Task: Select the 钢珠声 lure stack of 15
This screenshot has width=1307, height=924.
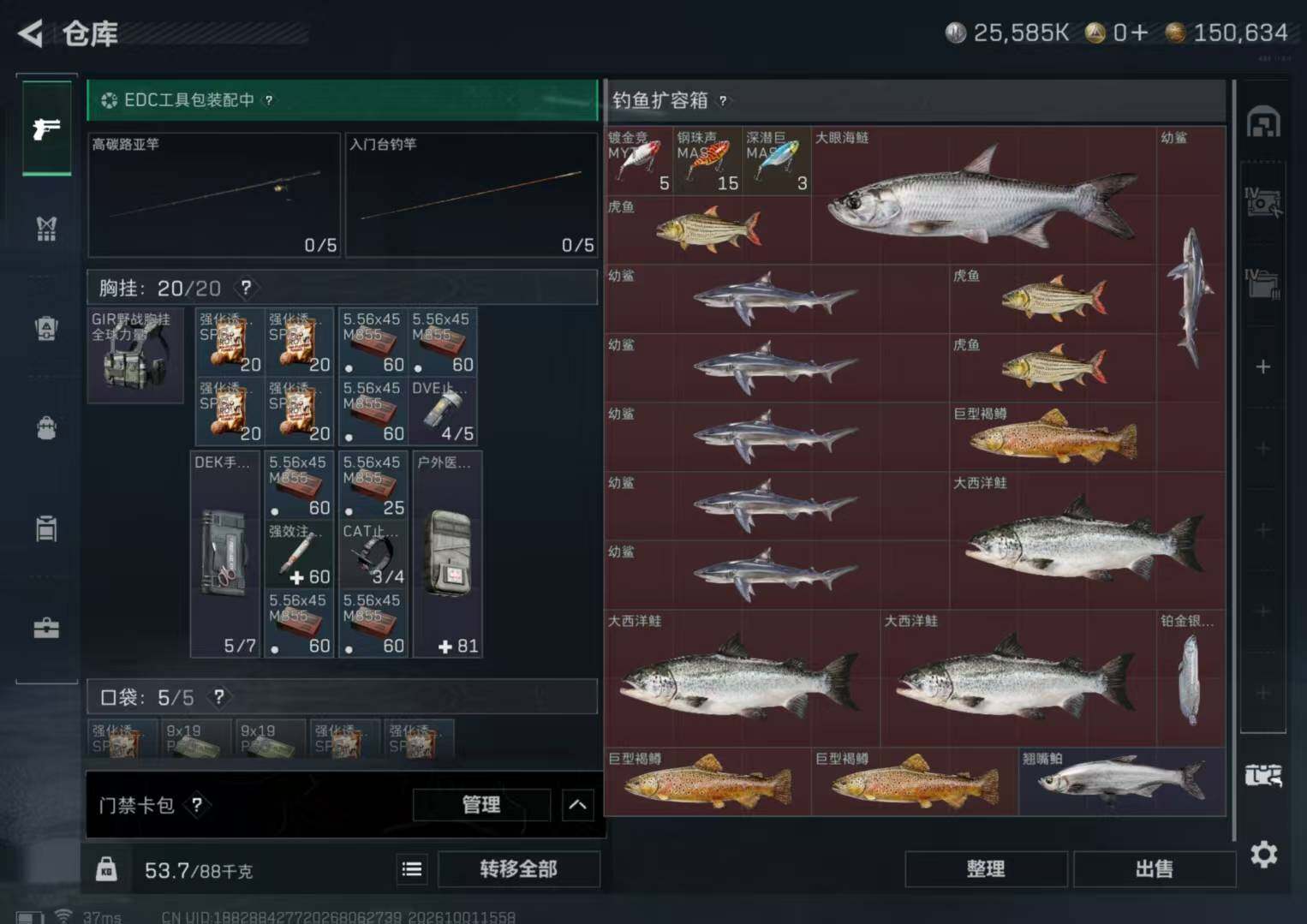Action: (707, 161)
